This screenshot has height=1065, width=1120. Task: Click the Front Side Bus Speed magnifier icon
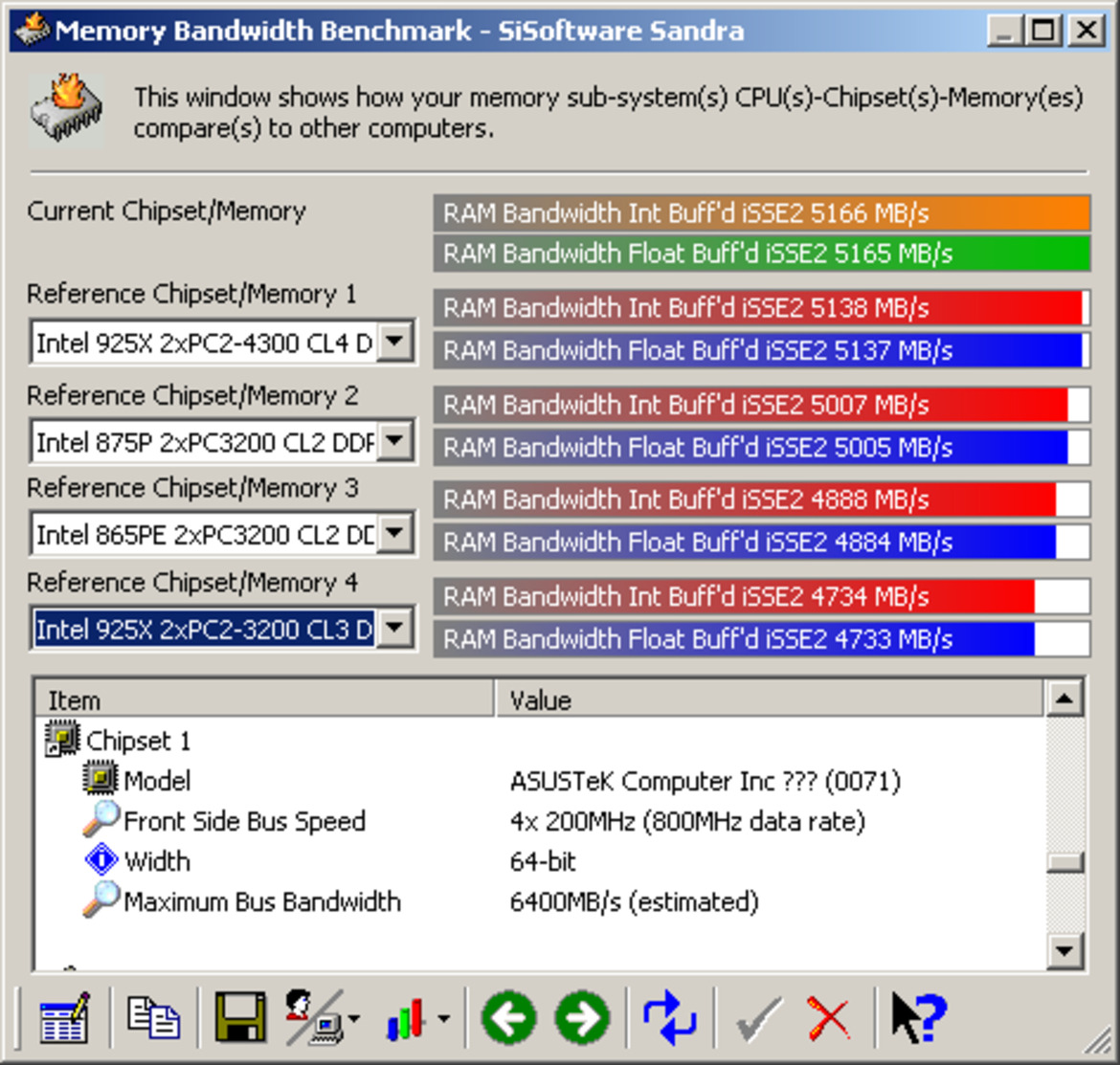100,819
